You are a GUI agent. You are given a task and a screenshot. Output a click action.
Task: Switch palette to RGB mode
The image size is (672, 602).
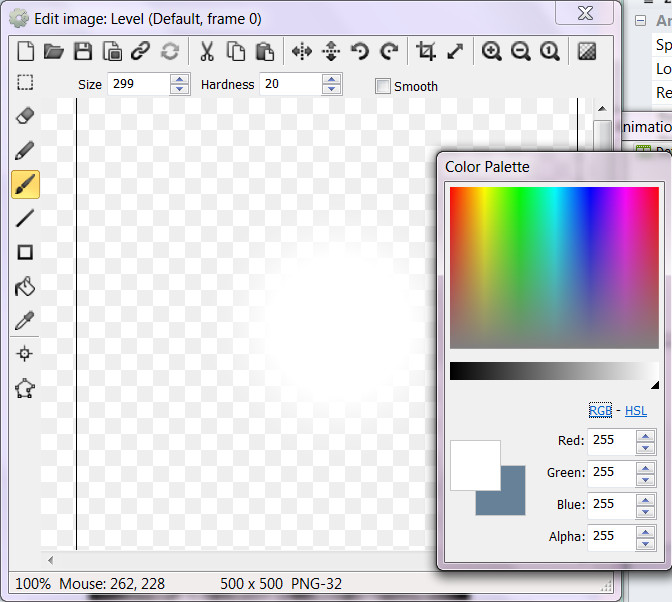600,411
